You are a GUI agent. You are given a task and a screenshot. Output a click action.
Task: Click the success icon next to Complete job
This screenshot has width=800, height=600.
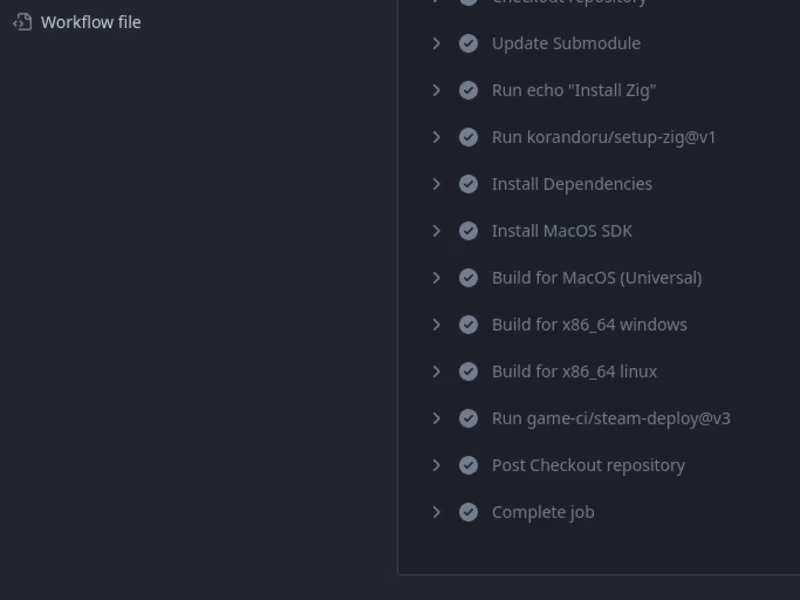pos(468,512)
